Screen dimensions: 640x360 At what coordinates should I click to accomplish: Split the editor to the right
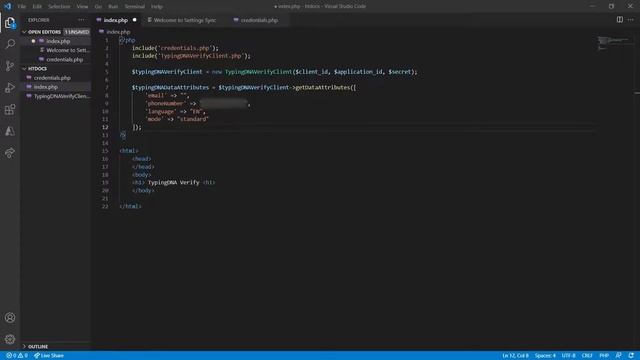620,20
